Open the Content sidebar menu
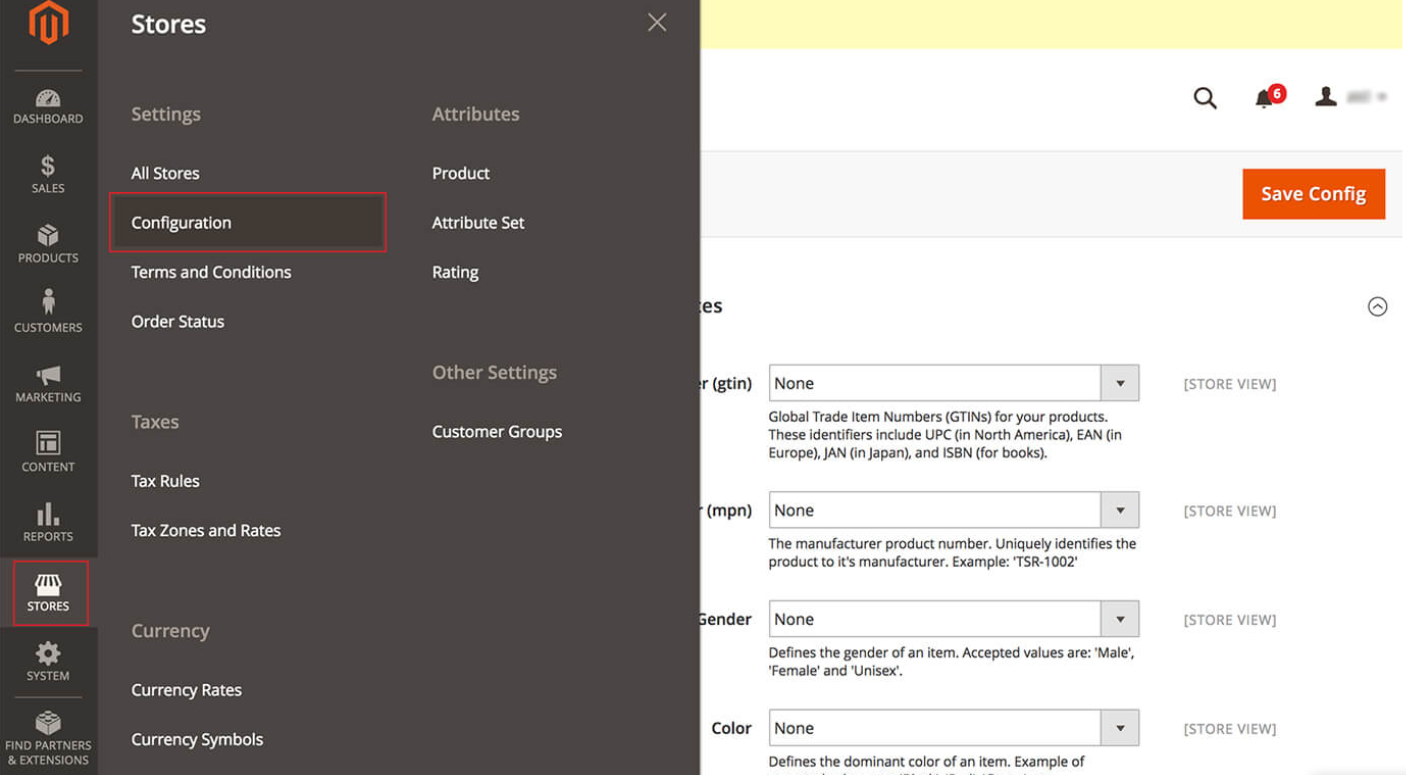Image resolution: width=1406 pixels, height=775 pixels. click(x=48, y=452)
